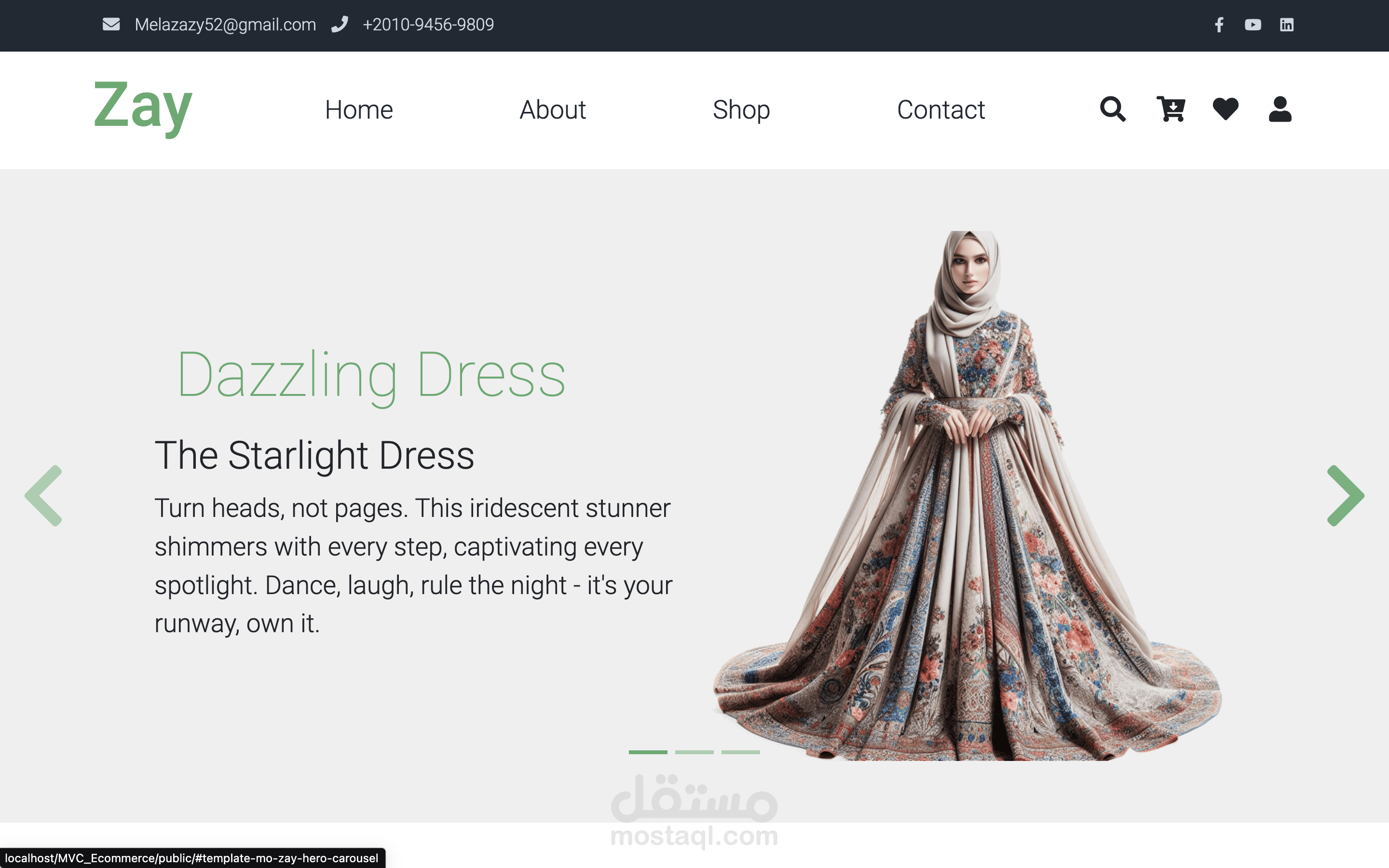This screenshot has height=868, width=1389.
Task: Switch to second carousel slide indicator
Action: click(x=694, y=752)
